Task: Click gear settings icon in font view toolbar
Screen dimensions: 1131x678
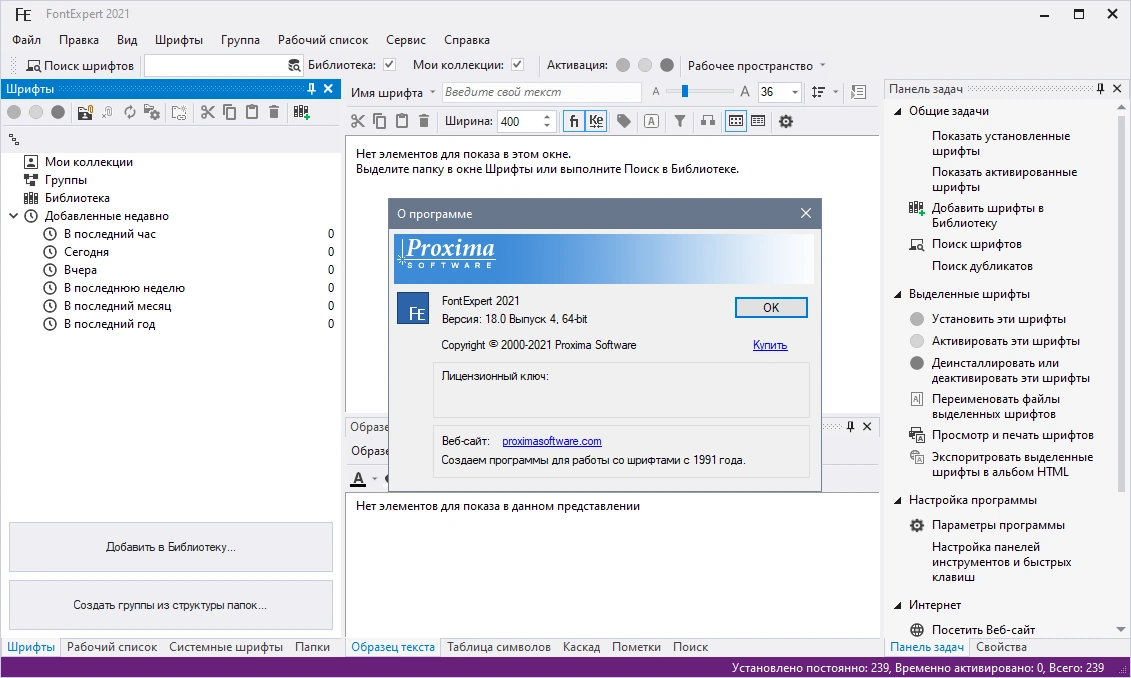Action: pos(785,121)
